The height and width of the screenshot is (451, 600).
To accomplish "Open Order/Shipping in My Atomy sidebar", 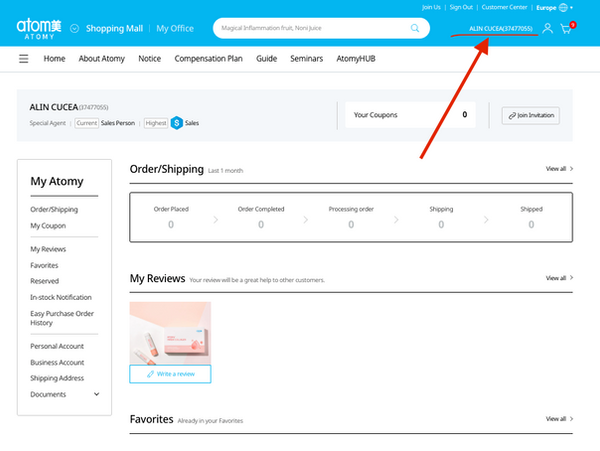I will [54, 209].
